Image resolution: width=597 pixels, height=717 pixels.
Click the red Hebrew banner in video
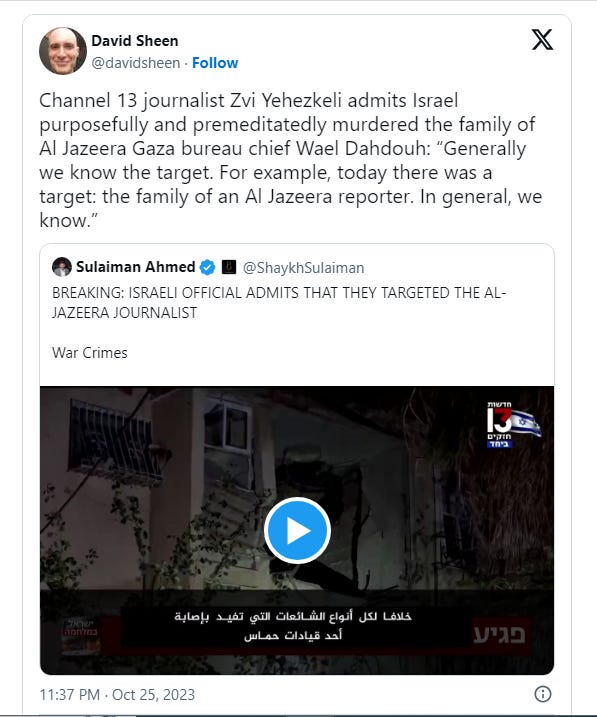(501, 635)
